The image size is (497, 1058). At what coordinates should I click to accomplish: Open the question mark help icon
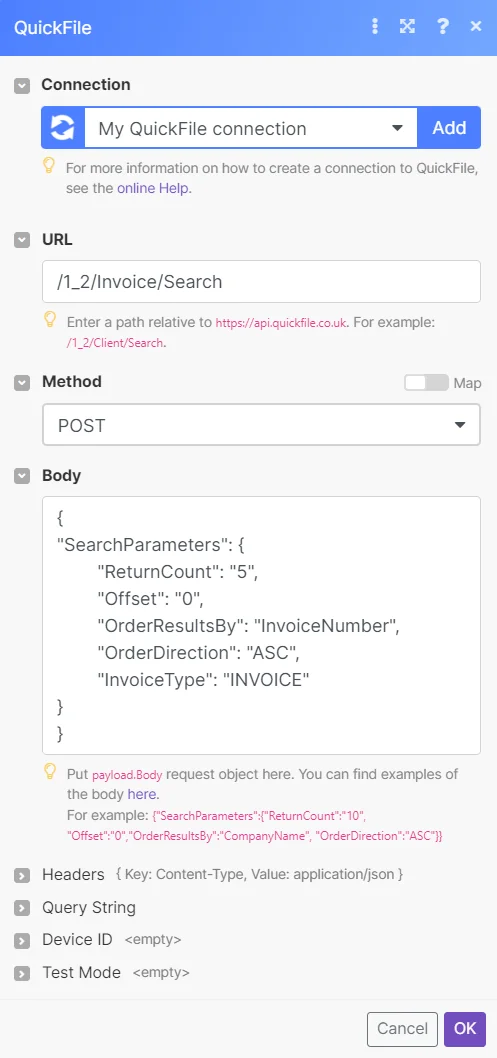click(x=443, y=27)
